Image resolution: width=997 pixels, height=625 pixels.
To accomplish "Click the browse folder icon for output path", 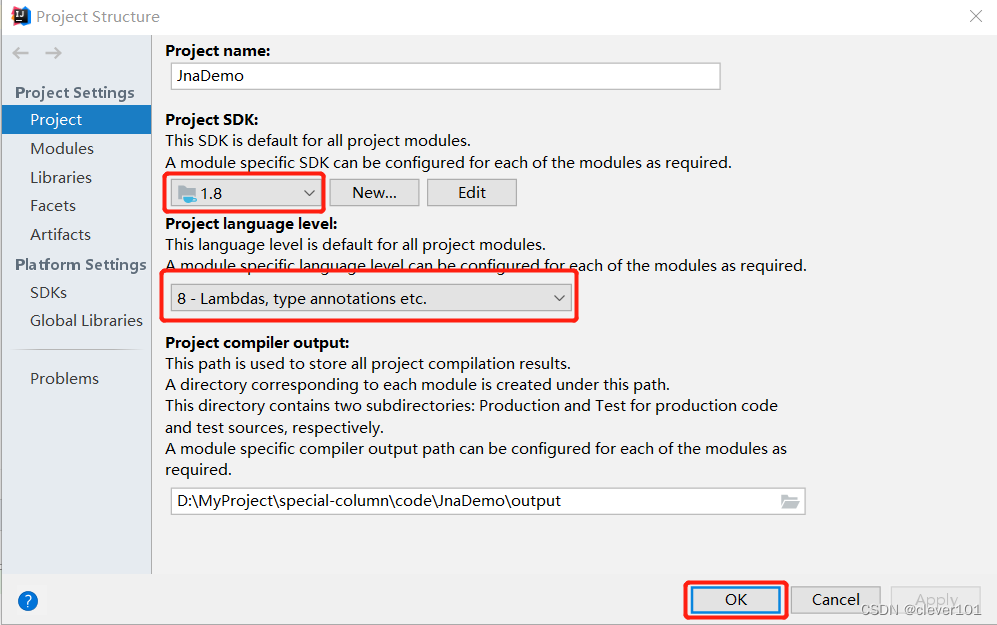I will [790, 501].
